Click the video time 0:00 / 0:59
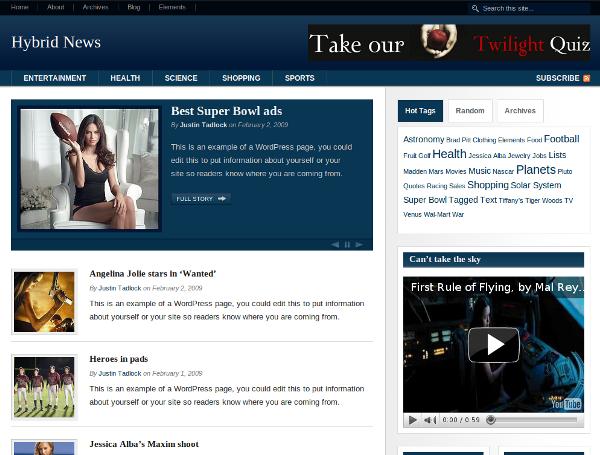The height and width of the screenshot is (455, 600). 461,420
